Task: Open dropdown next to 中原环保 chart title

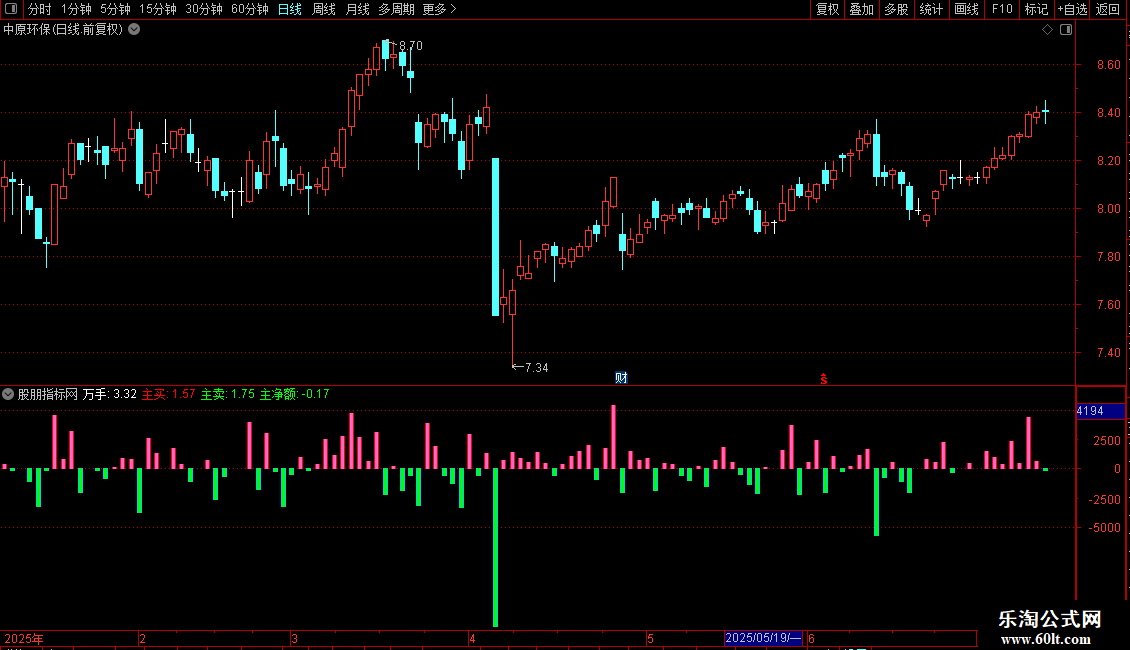Action: click(134, 30)
